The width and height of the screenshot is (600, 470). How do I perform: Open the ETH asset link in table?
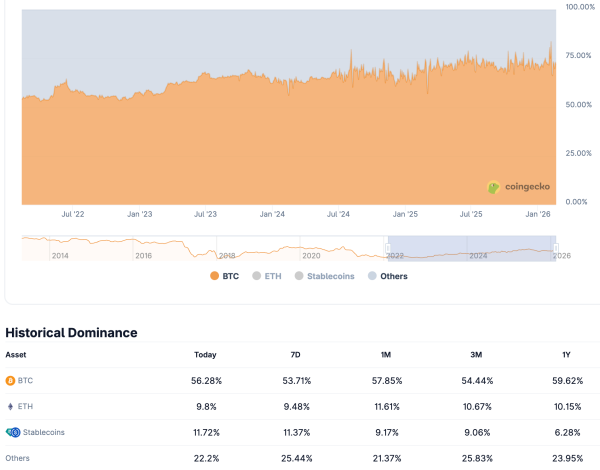(26, 407)
